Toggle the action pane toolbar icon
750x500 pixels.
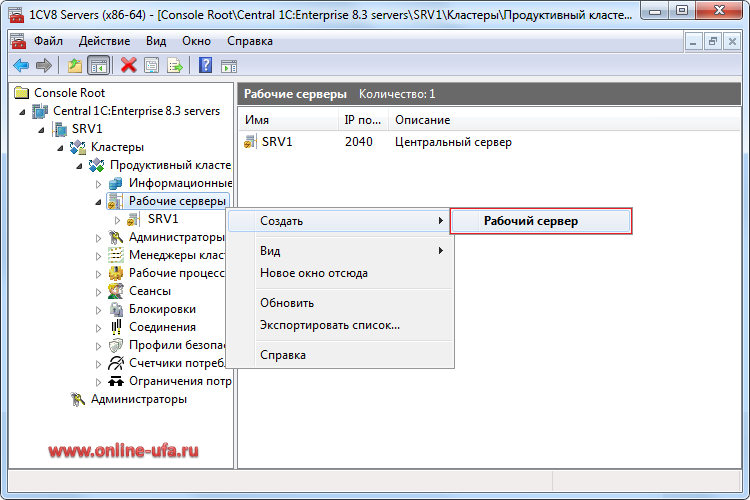pyautogui.click(x=229, y=66)
